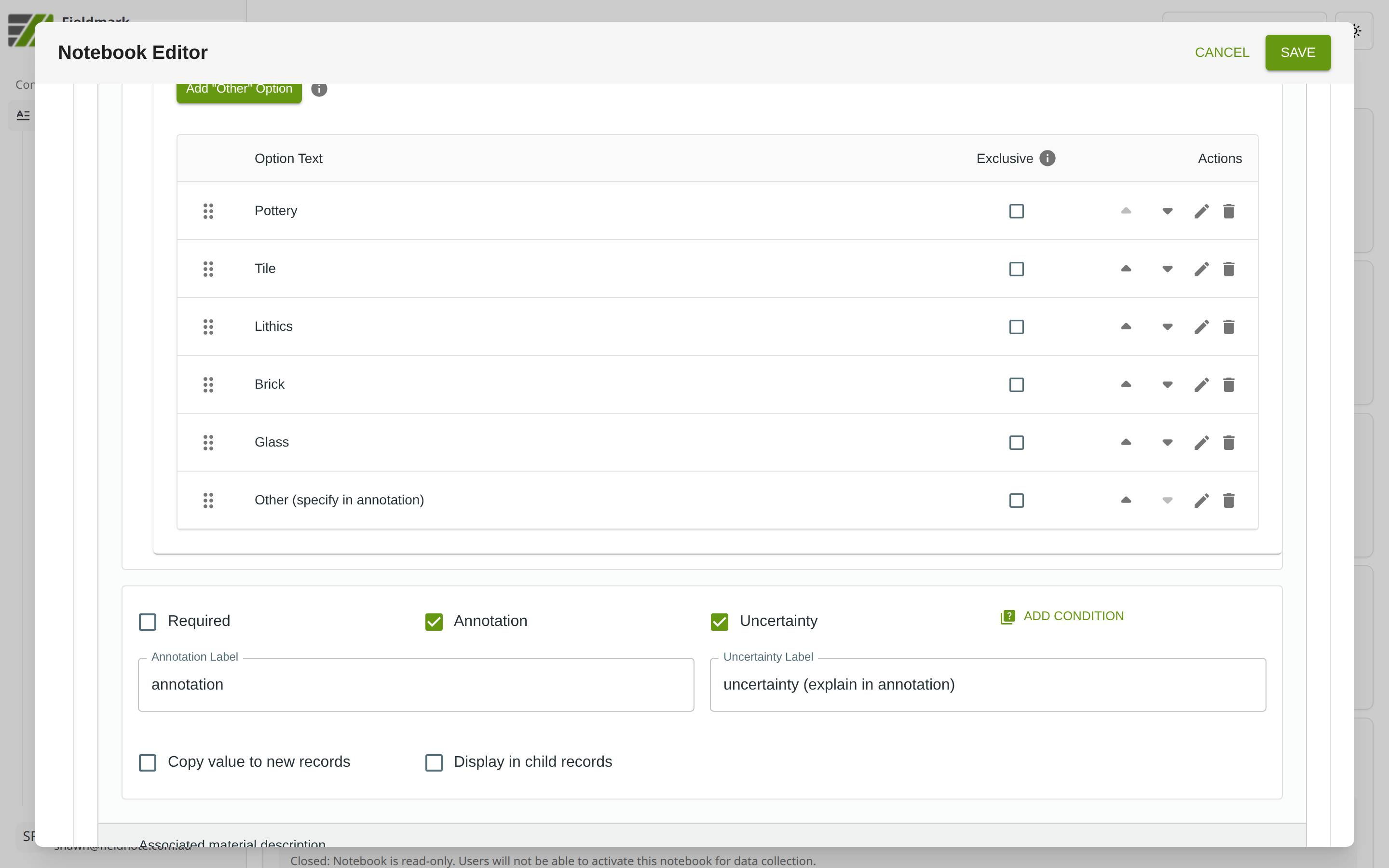Move the Brick option up

pos(1126,384)
